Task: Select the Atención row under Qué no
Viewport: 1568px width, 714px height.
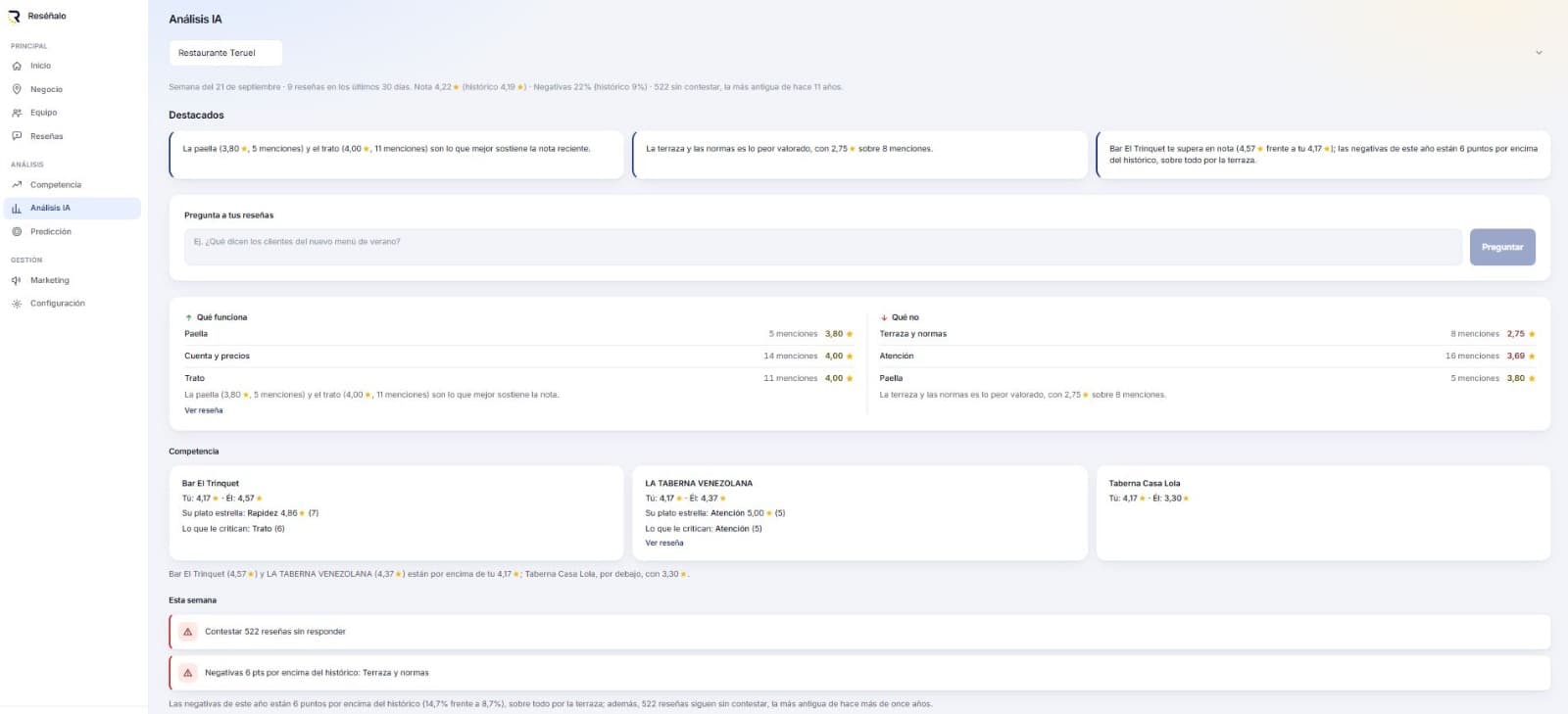Action: [1207, 356]
